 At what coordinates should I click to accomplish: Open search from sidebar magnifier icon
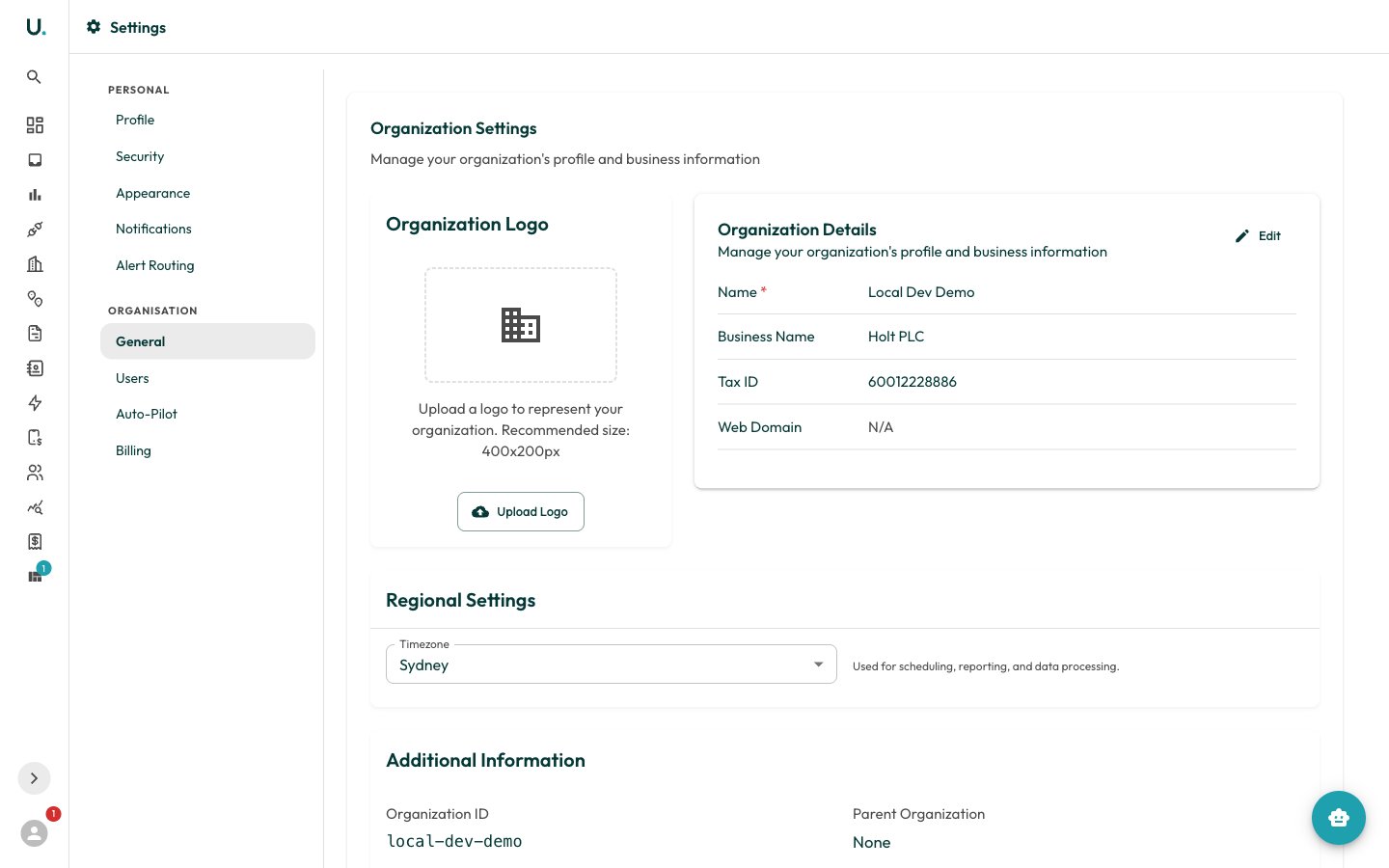(34, 77)
